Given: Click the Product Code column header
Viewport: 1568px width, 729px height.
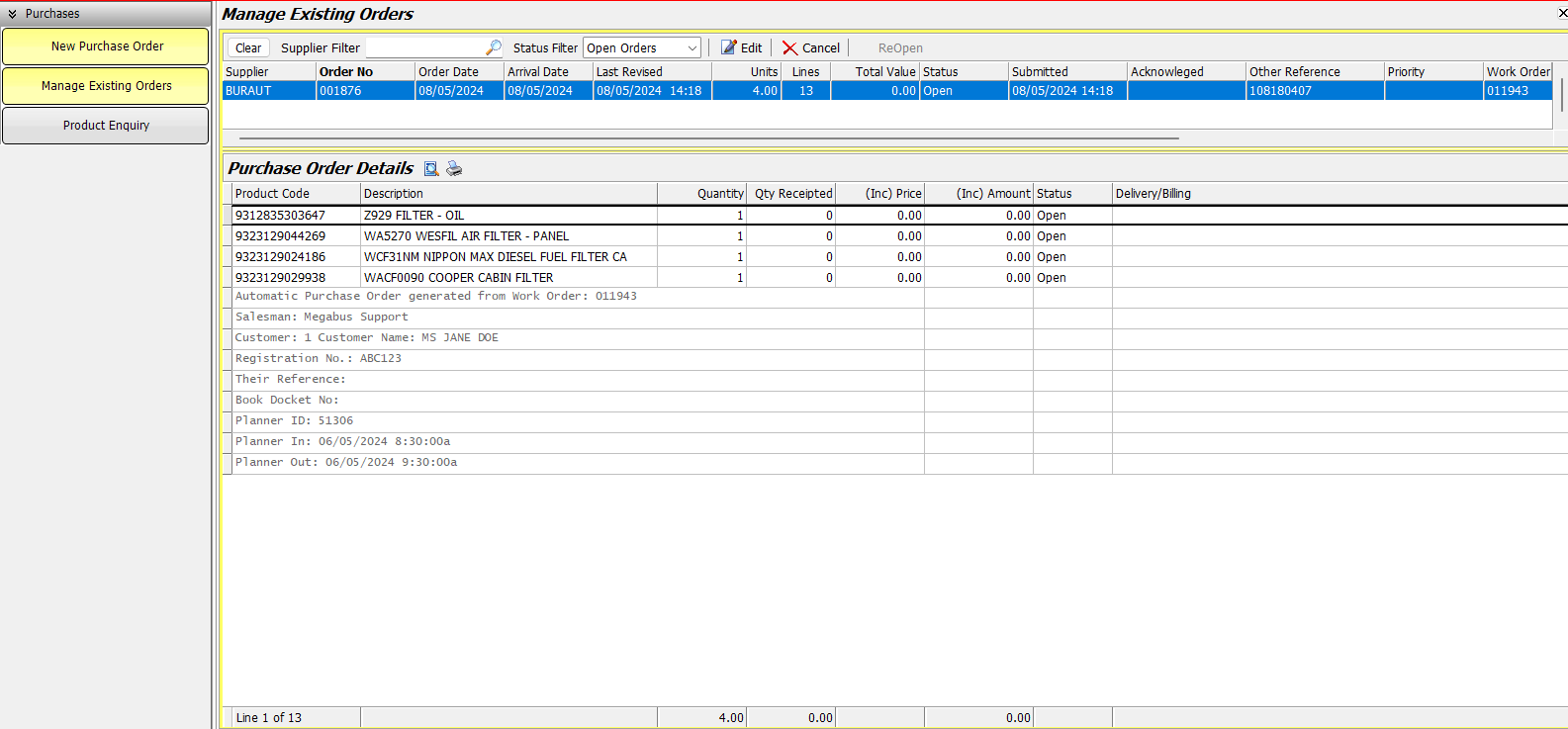Looking at the screenshot, I should pyautogui.click(x=296, y=194).
